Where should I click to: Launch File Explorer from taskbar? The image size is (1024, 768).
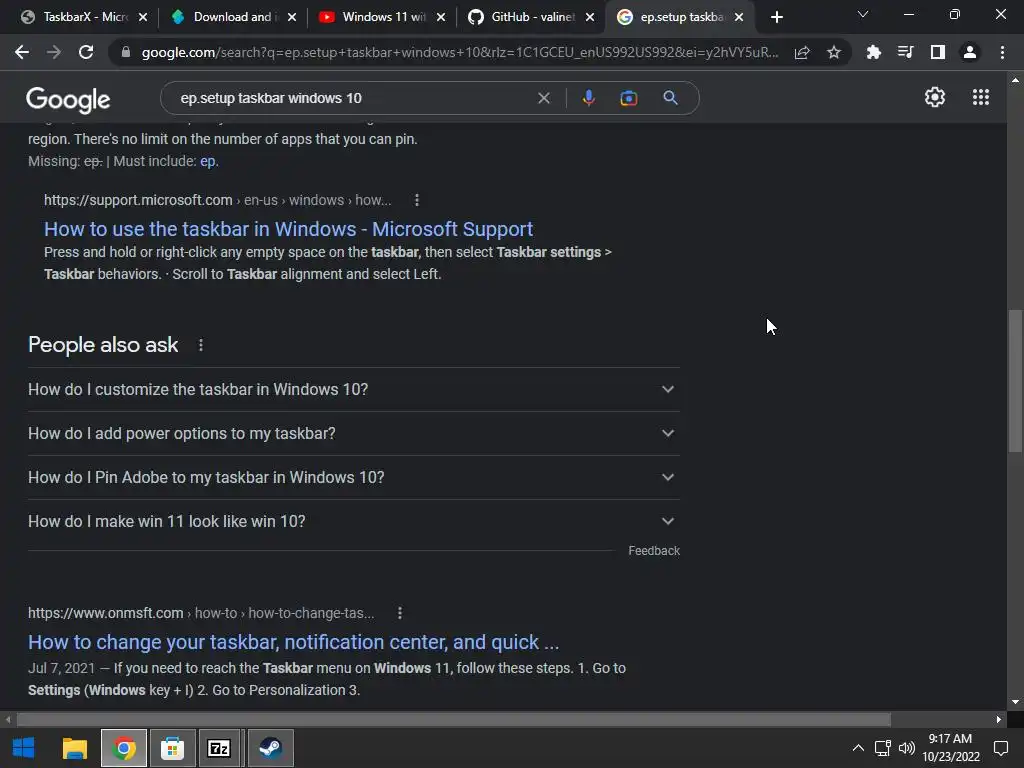tap(74, 748)
